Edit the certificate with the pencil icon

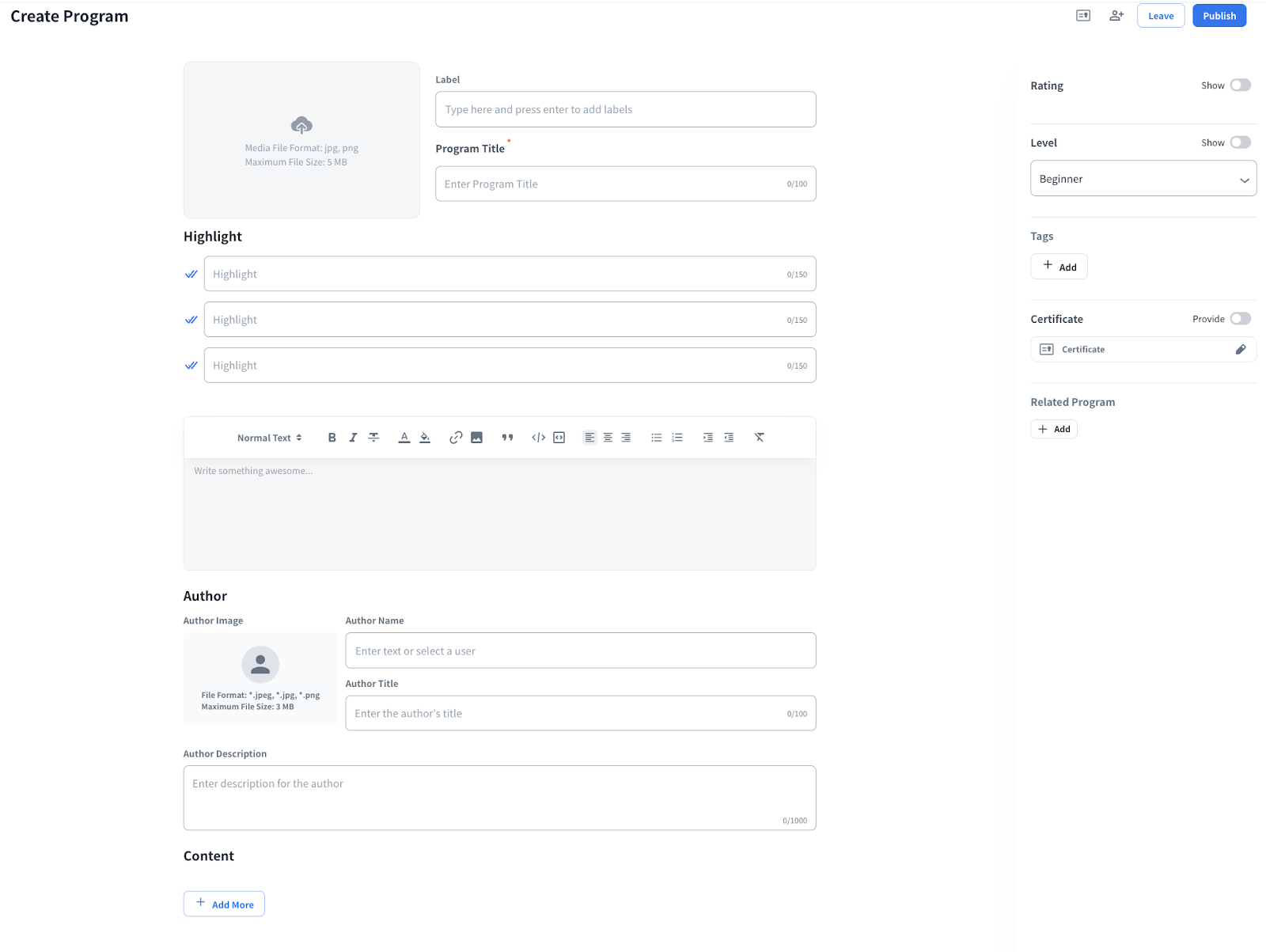1240,350
